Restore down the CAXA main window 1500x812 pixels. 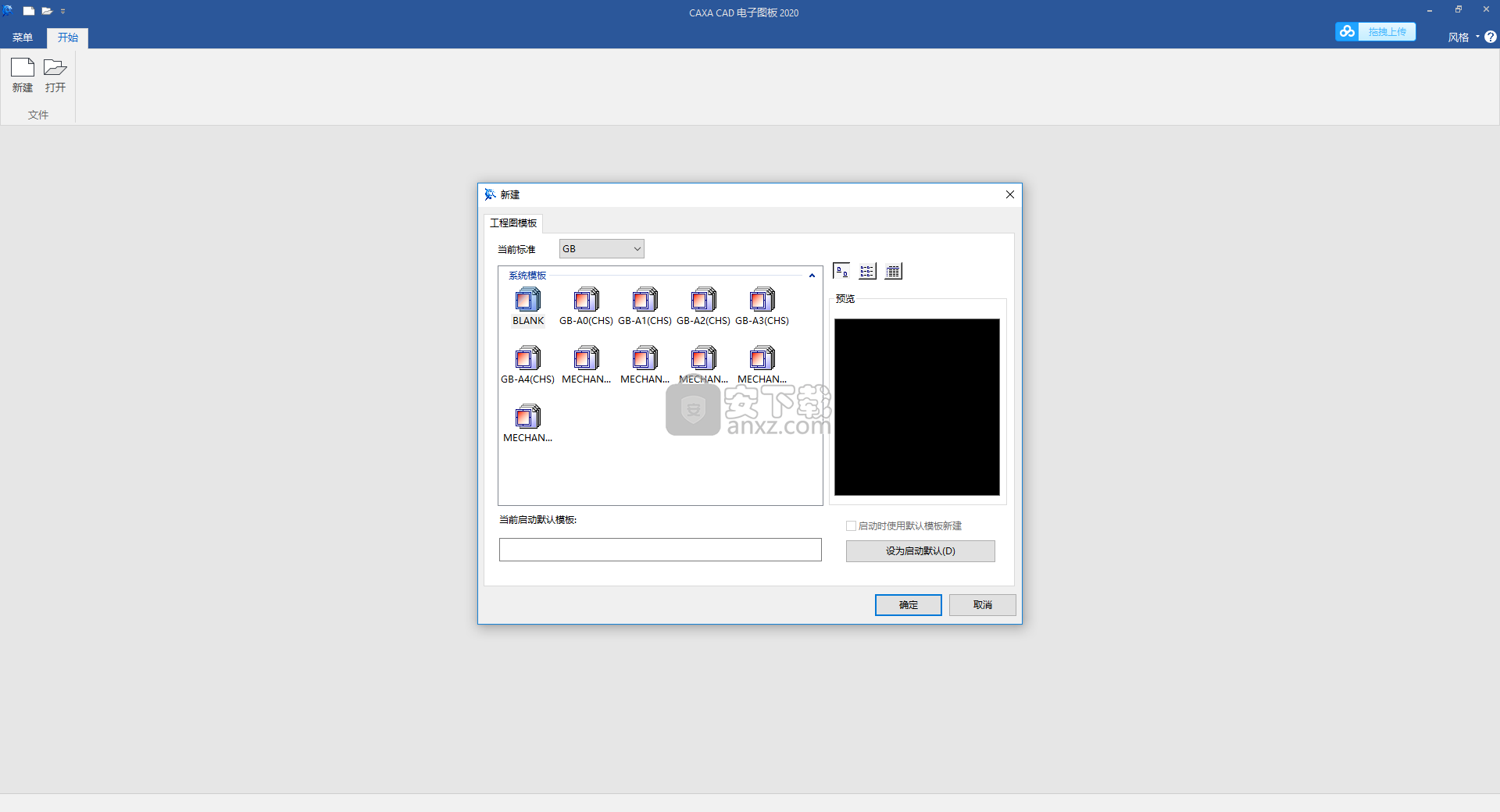click(1458, 9)
